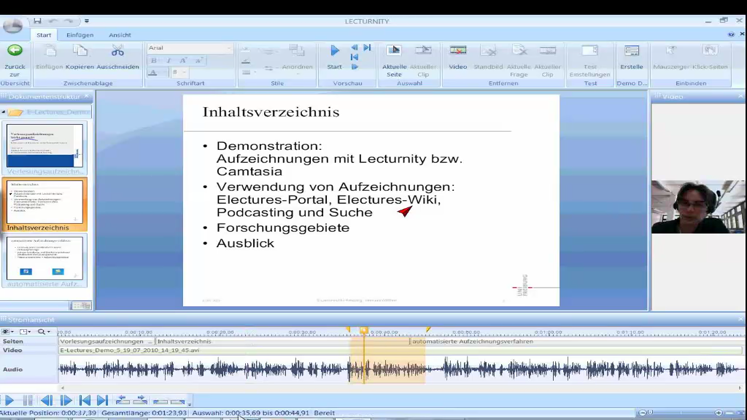
Task: Select the Aktuelle Seite icon
Action: pos(394,51)
